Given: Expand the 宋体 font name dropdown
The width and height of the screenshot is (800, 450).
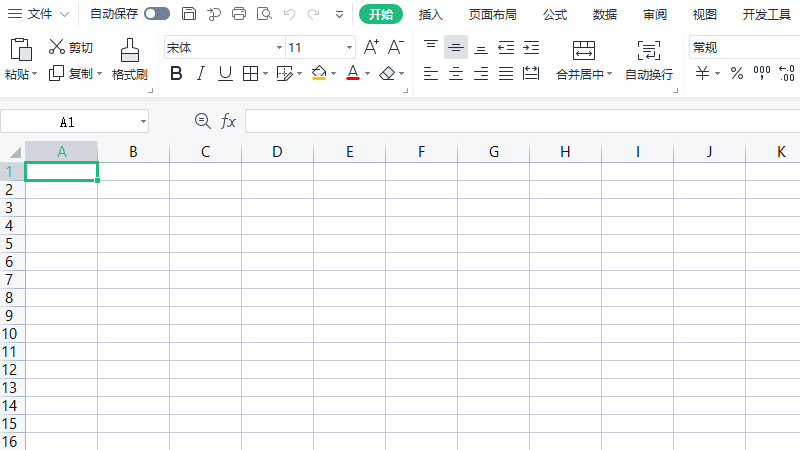Looking at the screenshot, I should tap(279, 48).
